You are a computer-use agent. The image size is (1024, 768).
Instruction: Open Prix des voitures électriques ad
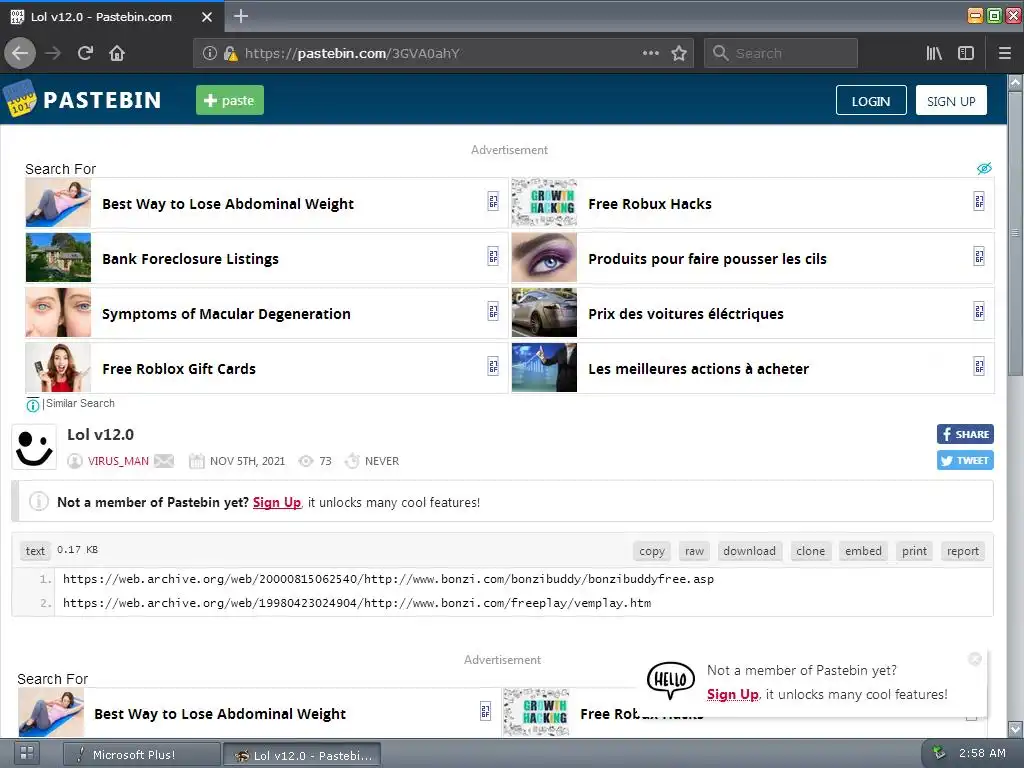[753, 313]
